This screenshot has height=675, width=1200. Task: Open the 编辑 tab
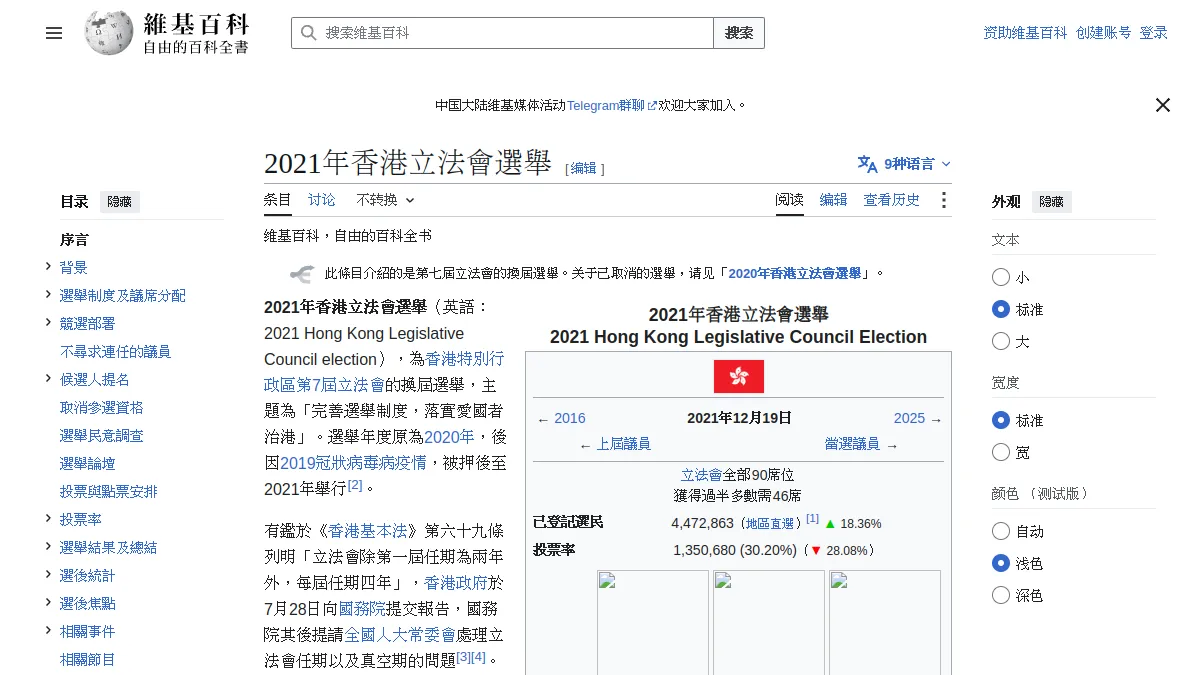834,200
